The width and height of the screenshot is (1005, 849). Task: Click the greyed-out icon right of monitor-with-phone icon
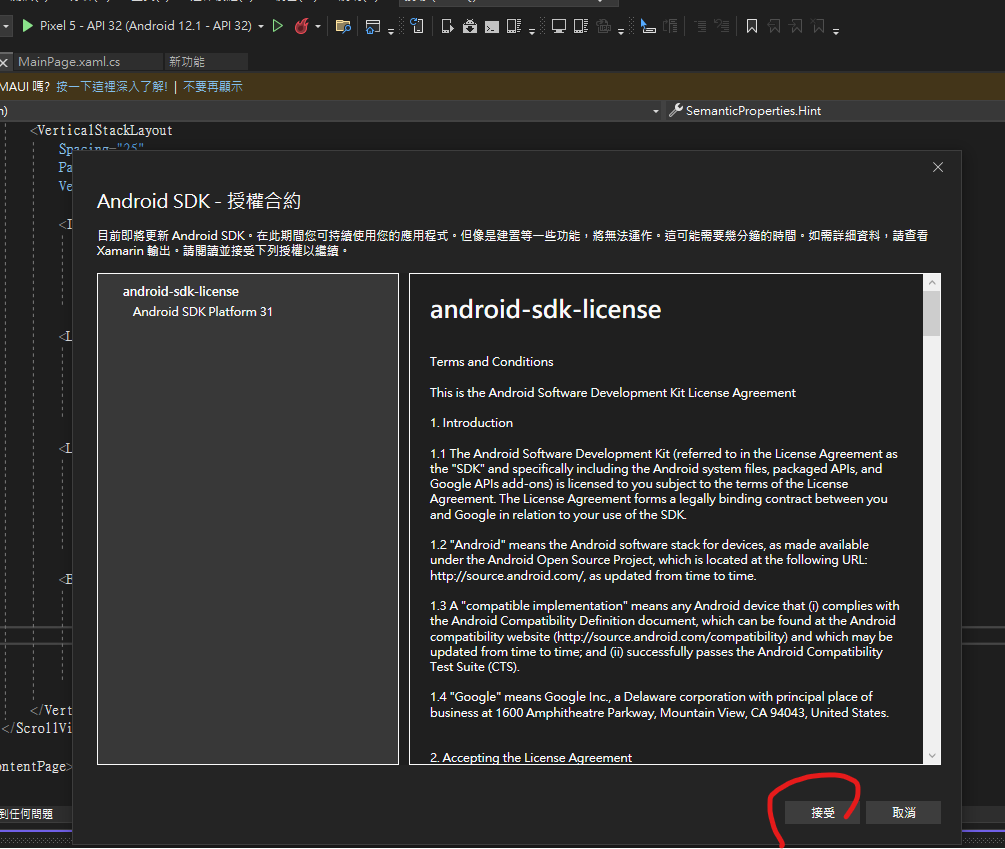tap(603, 26)
